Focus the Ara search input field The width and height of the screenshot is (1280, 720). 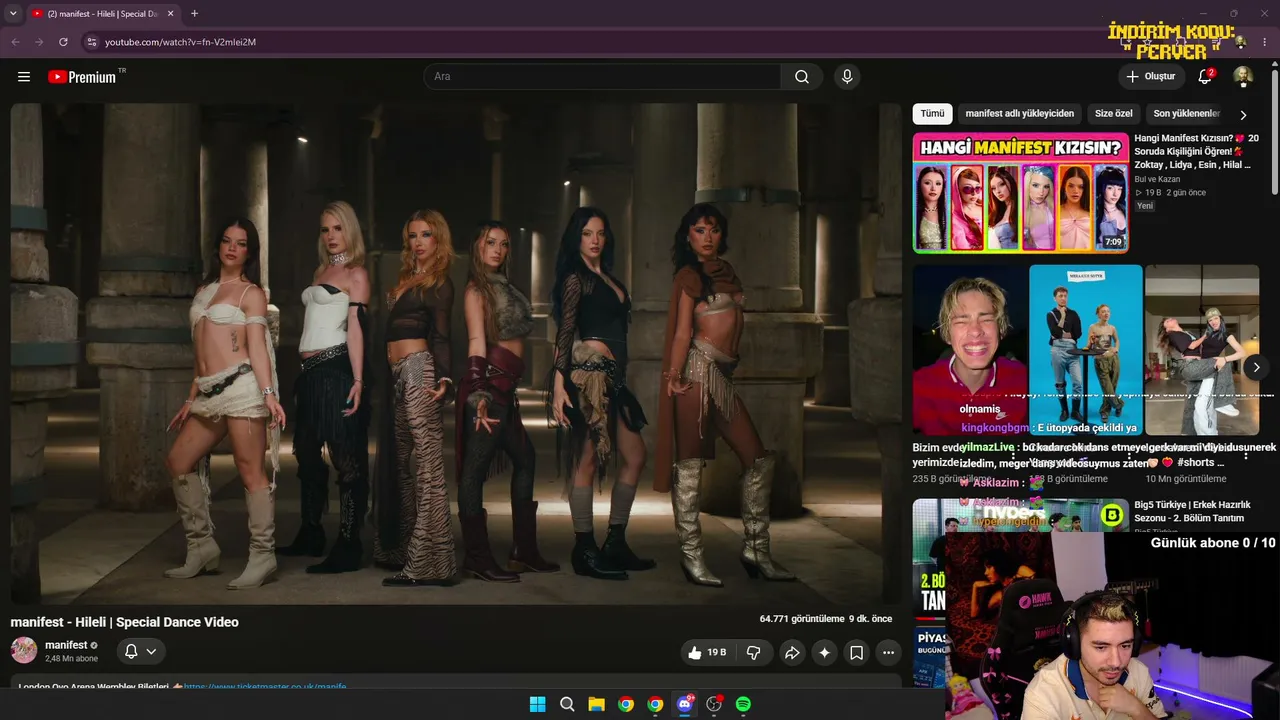click(603, 77)
